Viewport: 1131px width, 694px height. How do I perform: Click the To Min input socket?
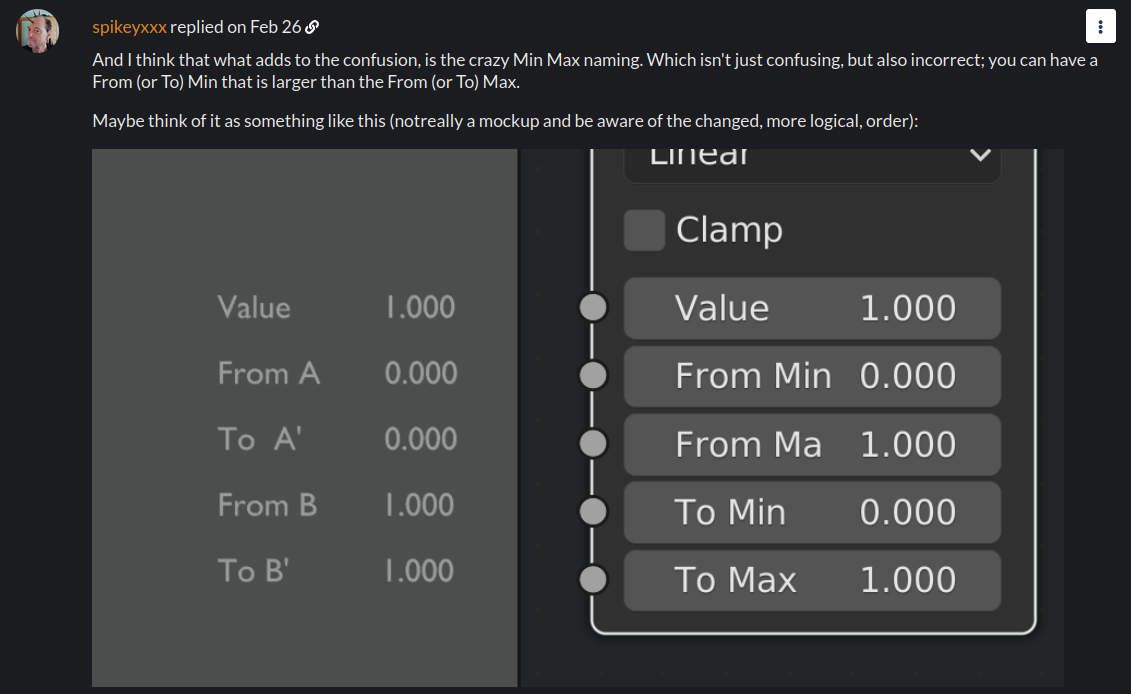[x=594, y=511]
